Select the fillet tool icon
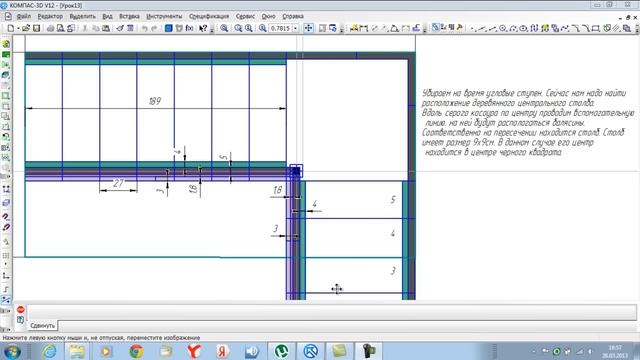Viewport: 640px width, 360px height. (585, 28)
